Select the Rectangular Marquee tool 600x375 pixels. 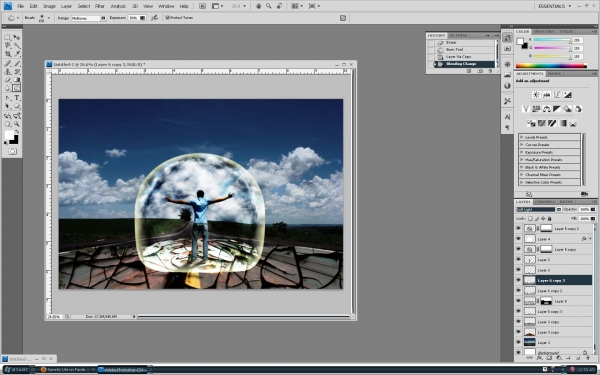coord(7,37)
